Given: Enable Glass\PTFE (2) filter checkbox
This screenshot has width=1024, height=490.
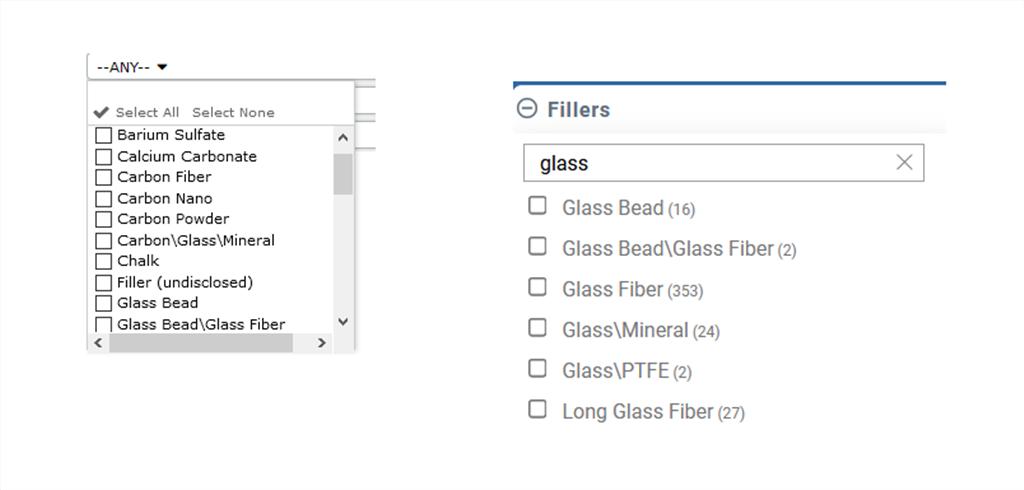Looking at the screenshot, I should point(538,369).
